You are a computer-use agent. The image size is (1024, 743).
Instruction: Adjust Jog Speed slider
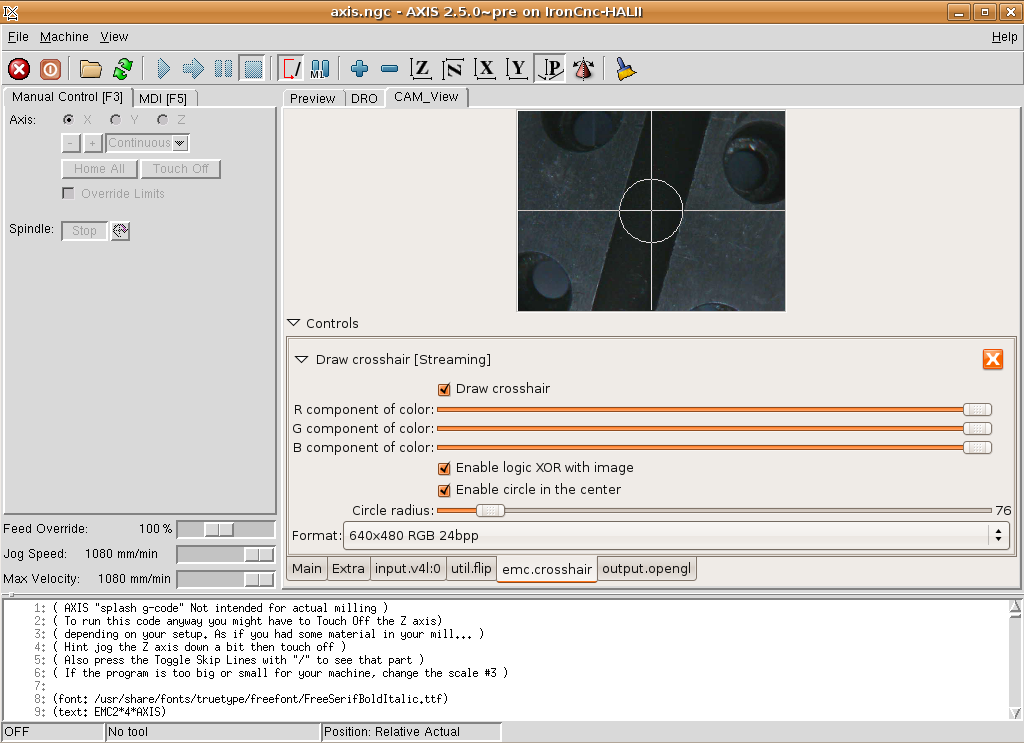coord(226,554)
